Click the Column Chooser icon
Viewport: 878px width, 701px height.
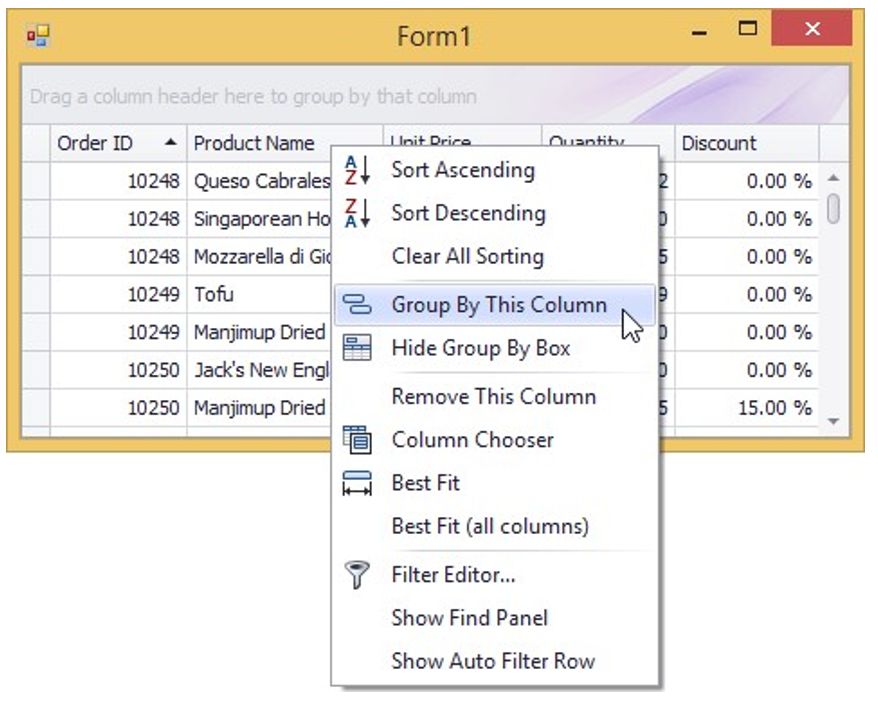coord(357,439)
